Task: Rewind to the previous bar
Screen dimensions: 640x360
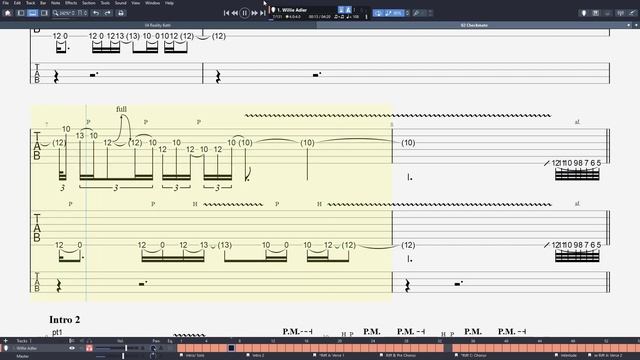Action: point(235,13)
